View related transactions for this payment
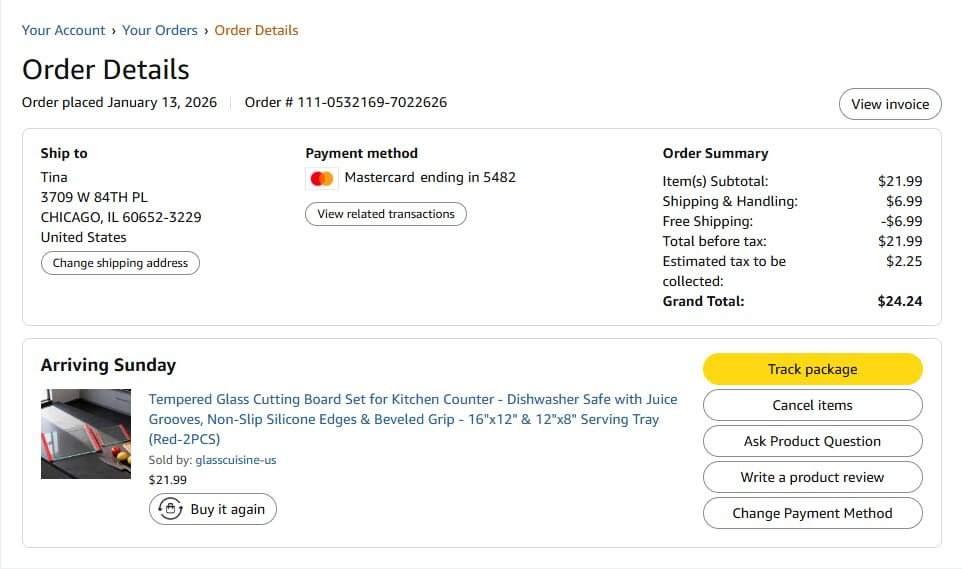 coord(385,214)
